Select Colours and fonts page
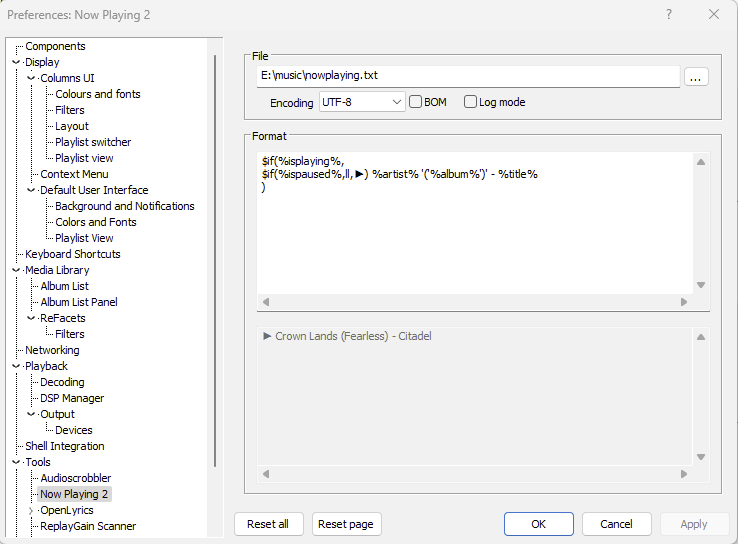Screen dimensions: 738x544 97,94
